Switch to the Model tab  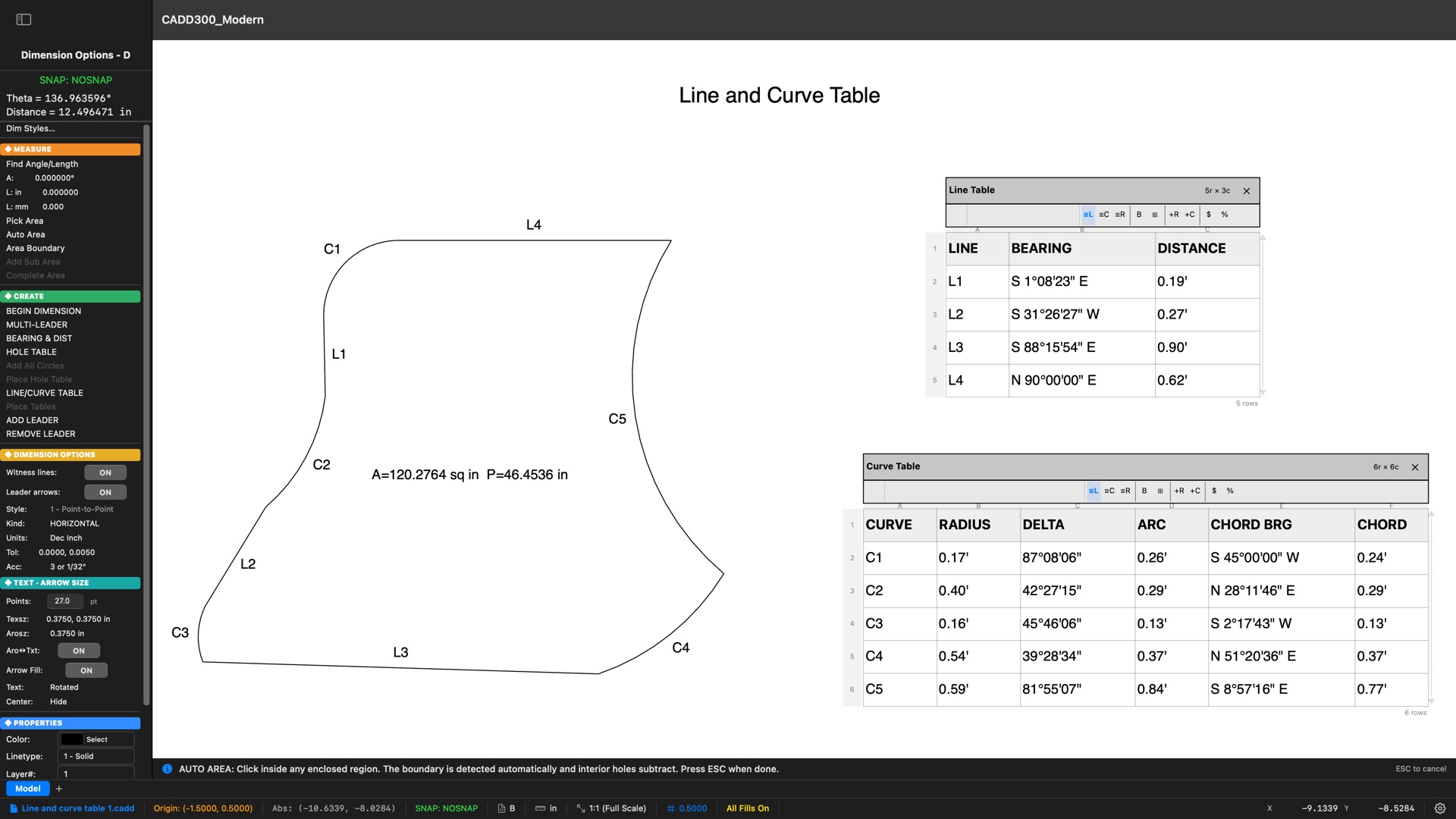[28, 789]
